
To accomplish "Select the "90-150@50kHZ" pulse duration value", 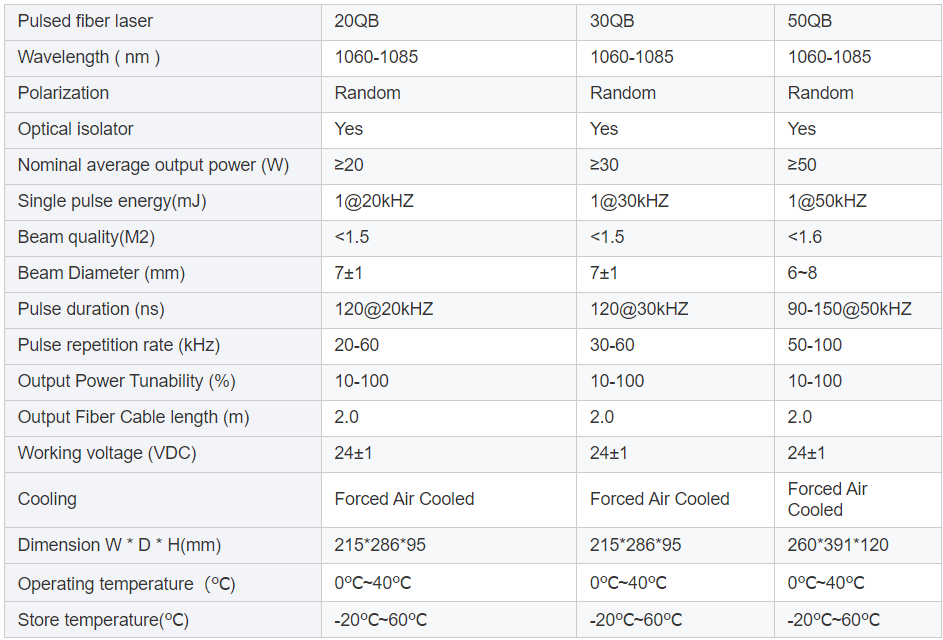I will pos(850,309).
